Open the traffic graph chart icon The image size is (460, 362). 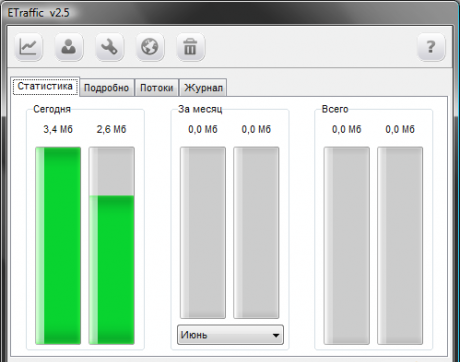click(x=28, y=47)
